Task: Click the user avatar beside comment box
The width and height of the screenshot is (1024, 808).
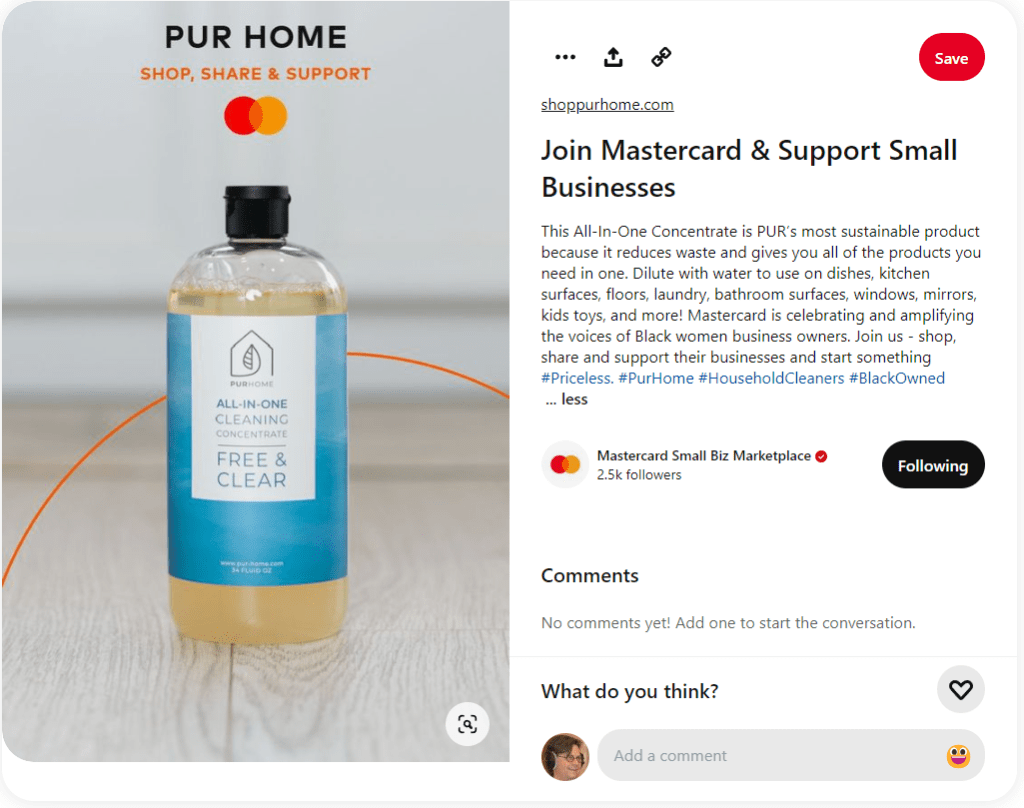Action: tap(565, 756)
